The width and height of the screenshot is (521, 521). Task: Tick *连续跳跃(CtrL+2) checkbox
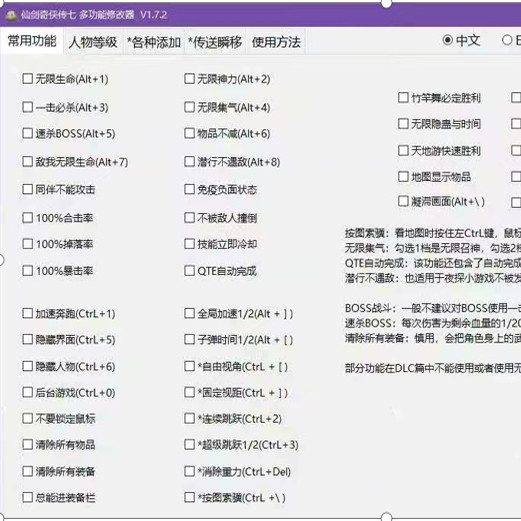point(189,418)
